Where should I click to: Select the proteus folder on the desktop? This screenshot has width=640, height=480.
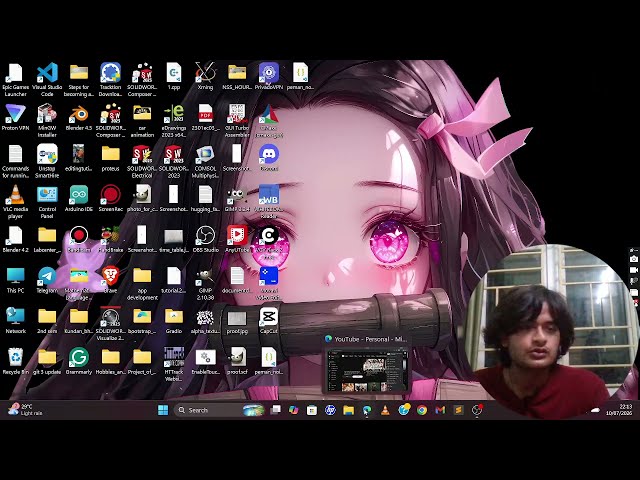(111, 158)
